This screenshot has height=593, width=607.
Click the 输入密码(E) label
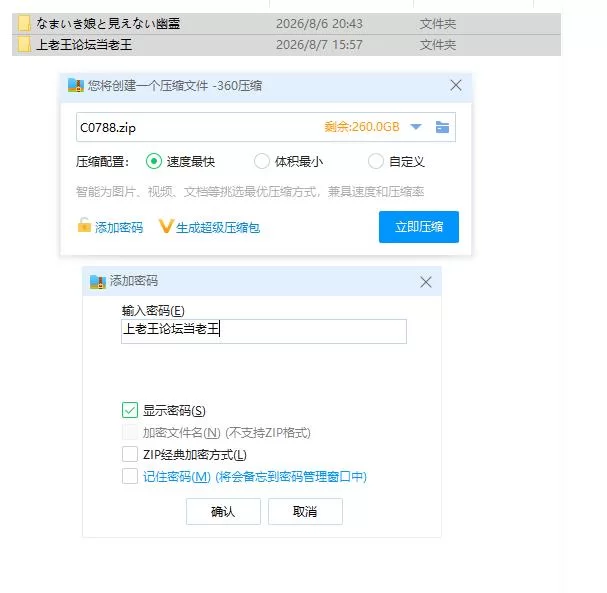pos(153,310)
